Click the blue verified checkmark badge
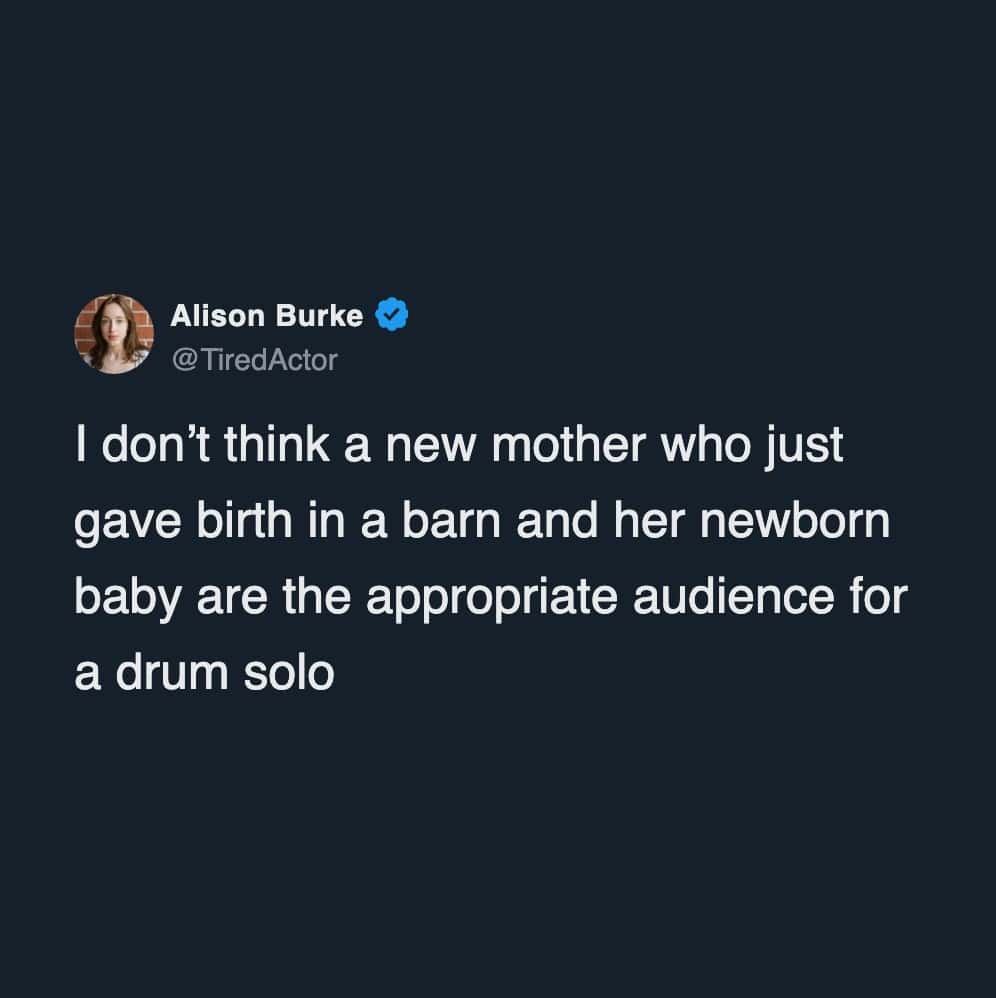Screen dimensions: 996x998 coord(390,316)
